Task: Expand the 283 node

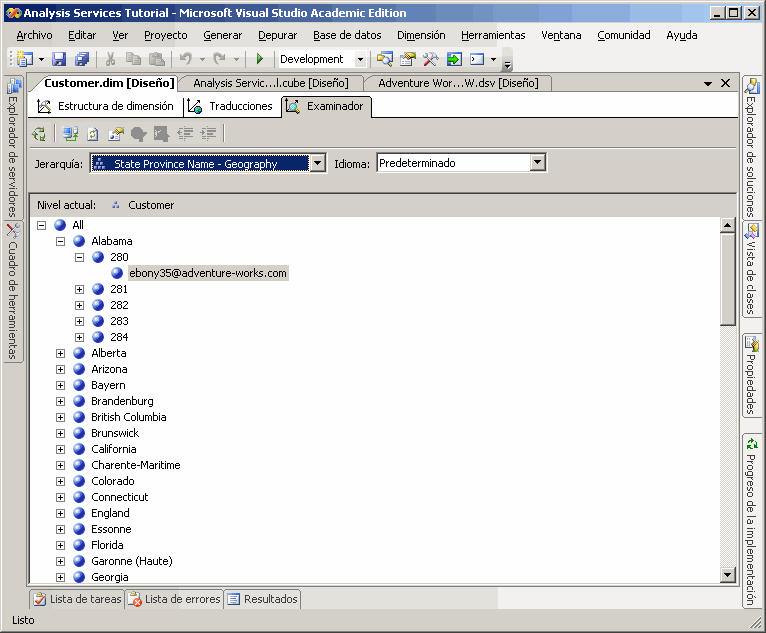Action: [79, 321]
